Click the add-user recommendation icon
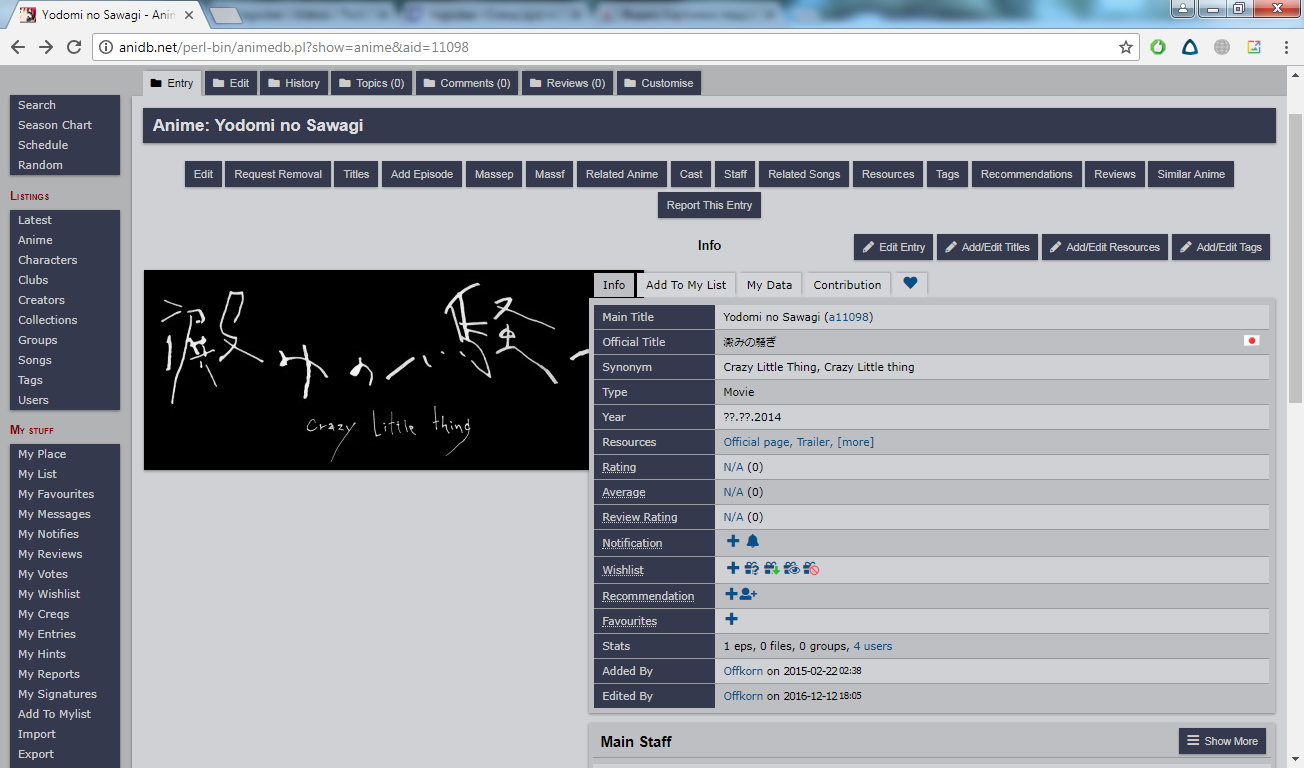 tap(748, 595)
